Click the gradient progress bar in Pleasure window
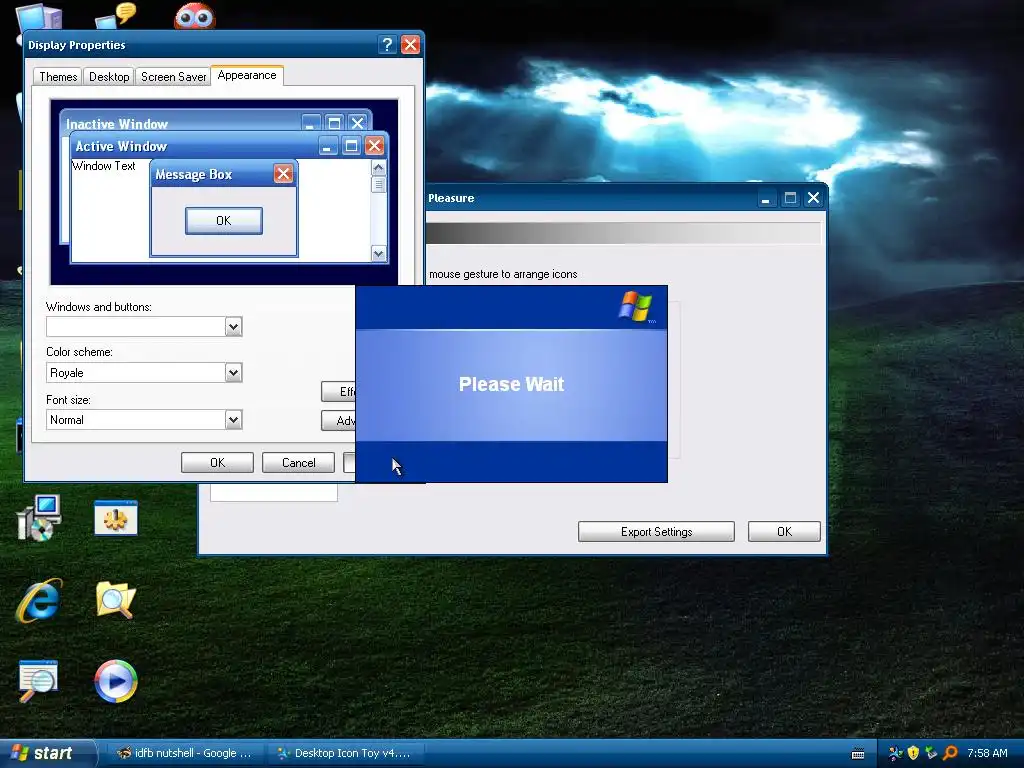 623,233
